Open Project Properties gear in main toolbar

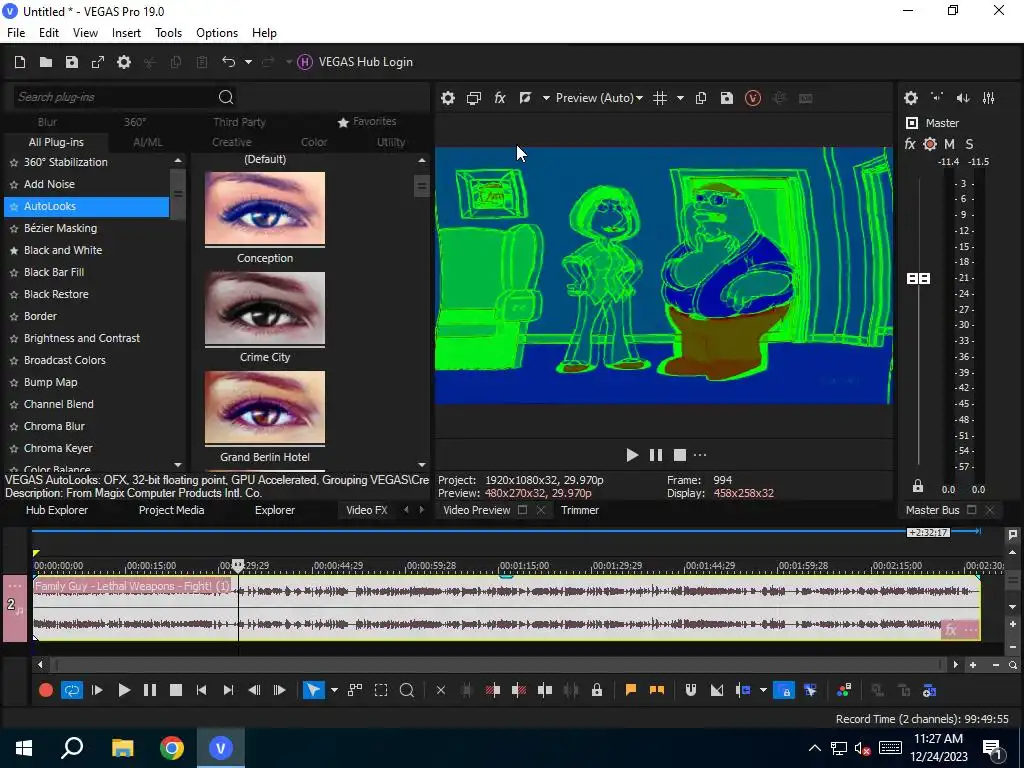(x=124, y=62)
